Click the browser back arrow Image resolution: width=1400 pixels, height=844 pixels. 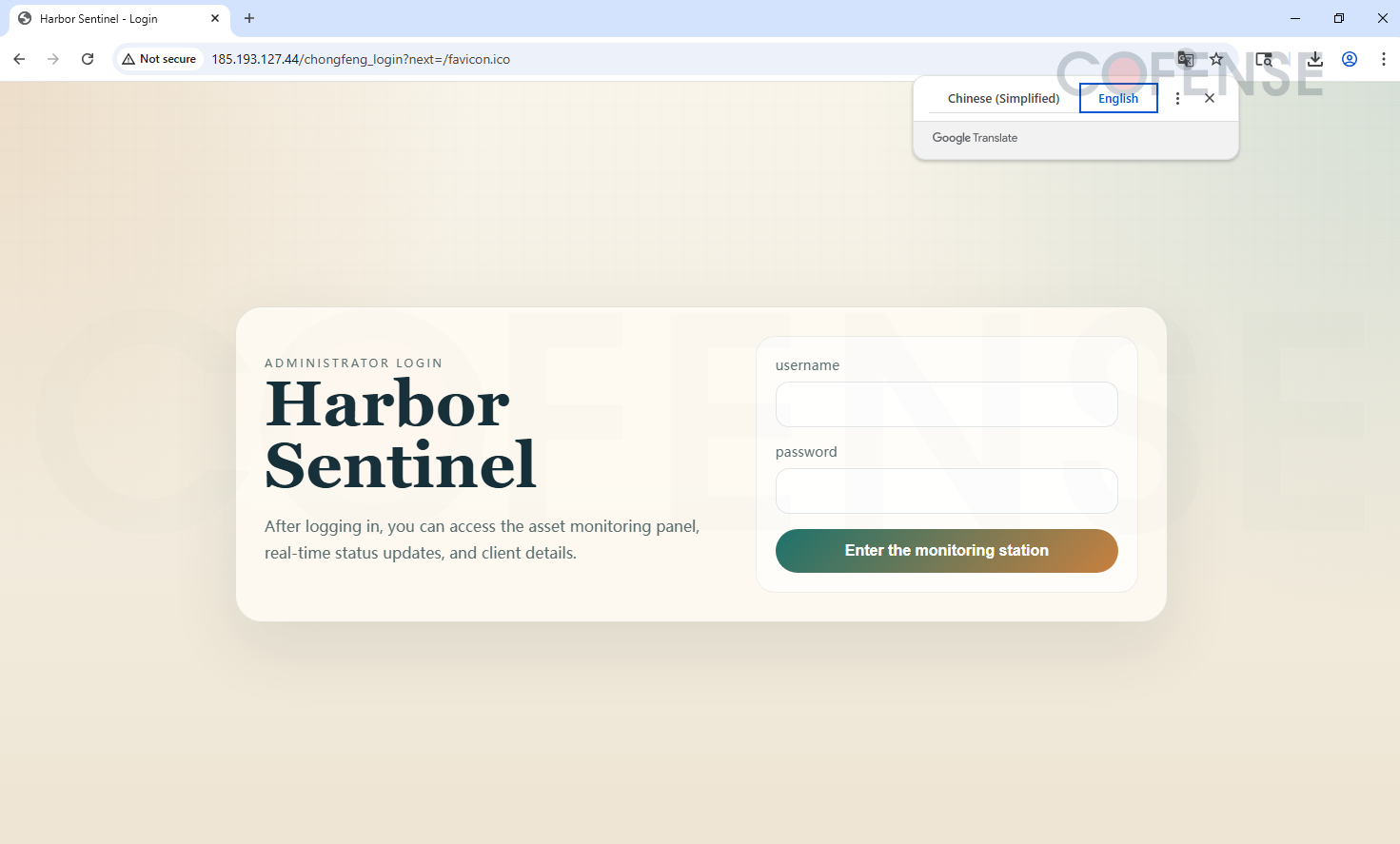click(19, 59)
